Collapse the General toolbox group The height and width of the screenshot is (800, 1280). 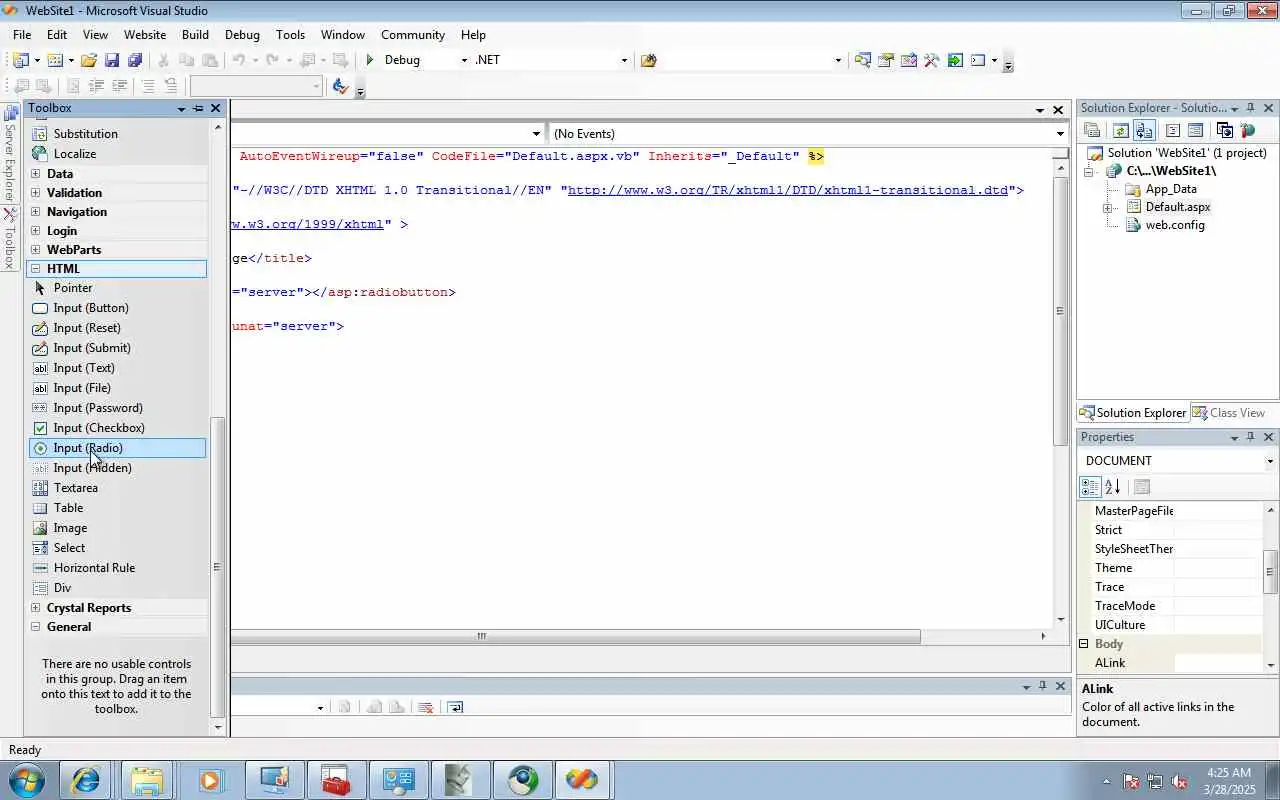36,627
